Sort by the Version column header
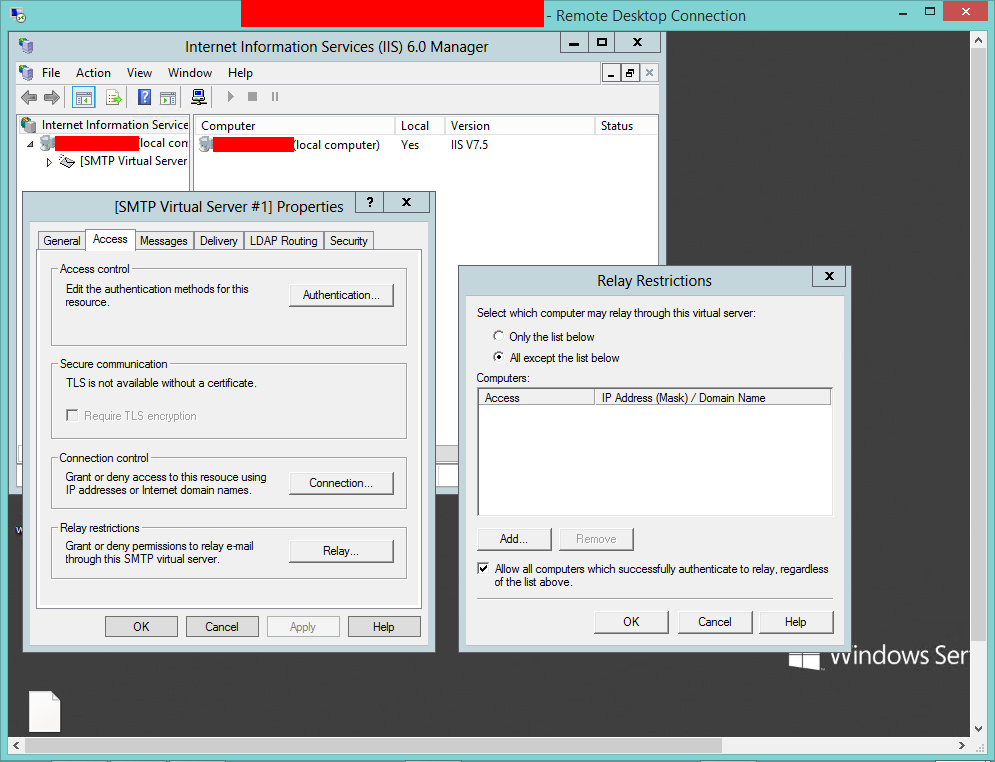Viewport: 995px width, 762px height. 519,126
